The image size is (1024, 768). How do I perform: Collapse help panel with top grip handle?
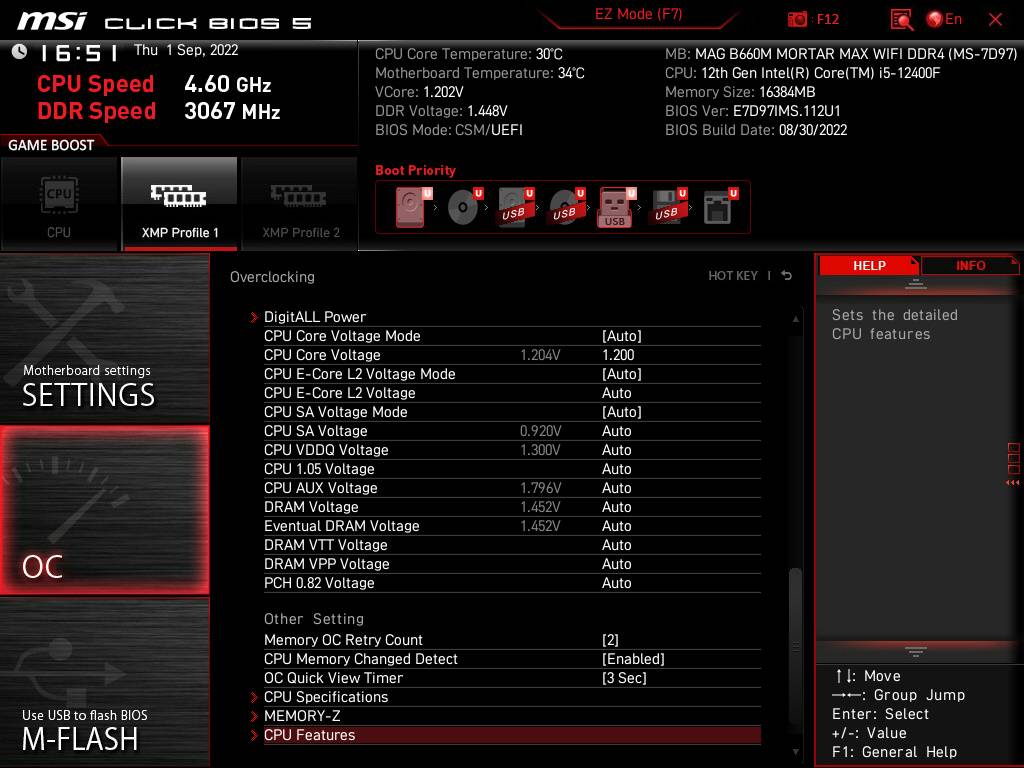915,284
